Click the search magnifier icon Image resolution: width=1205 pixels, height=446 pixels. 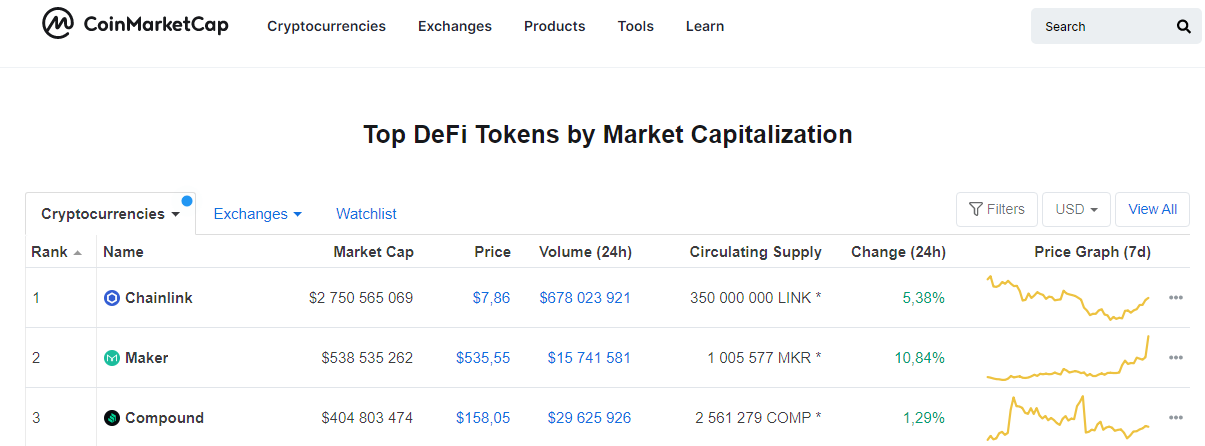click(1184, 27)
